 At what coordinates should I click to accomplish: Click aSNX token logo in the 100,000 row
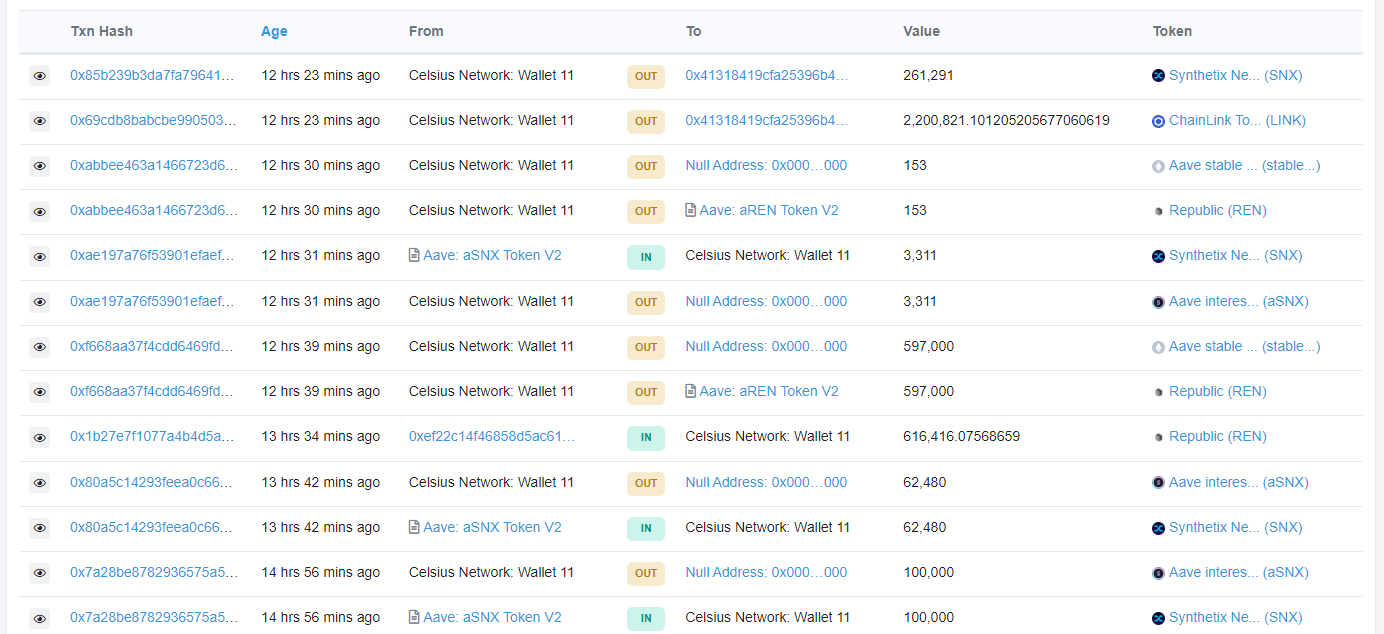(1159, 573)
